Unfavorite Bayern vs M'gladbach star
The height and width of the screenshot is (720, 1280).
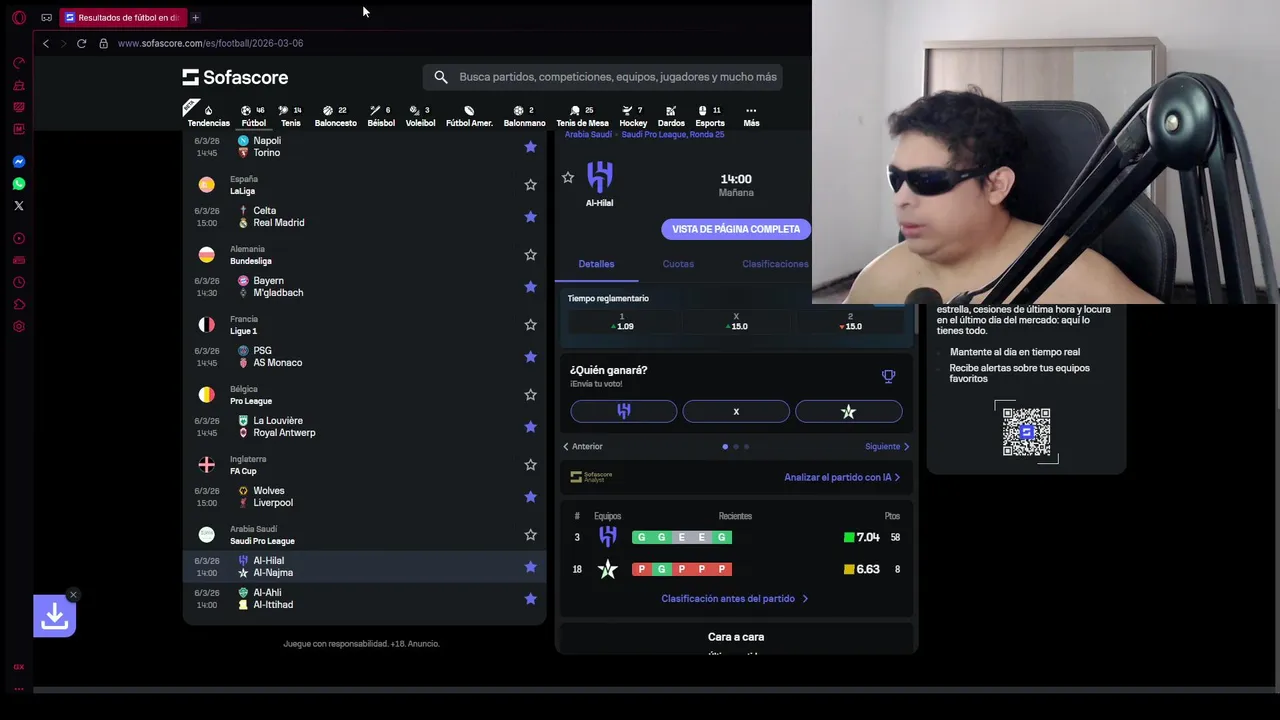(531, 287)
